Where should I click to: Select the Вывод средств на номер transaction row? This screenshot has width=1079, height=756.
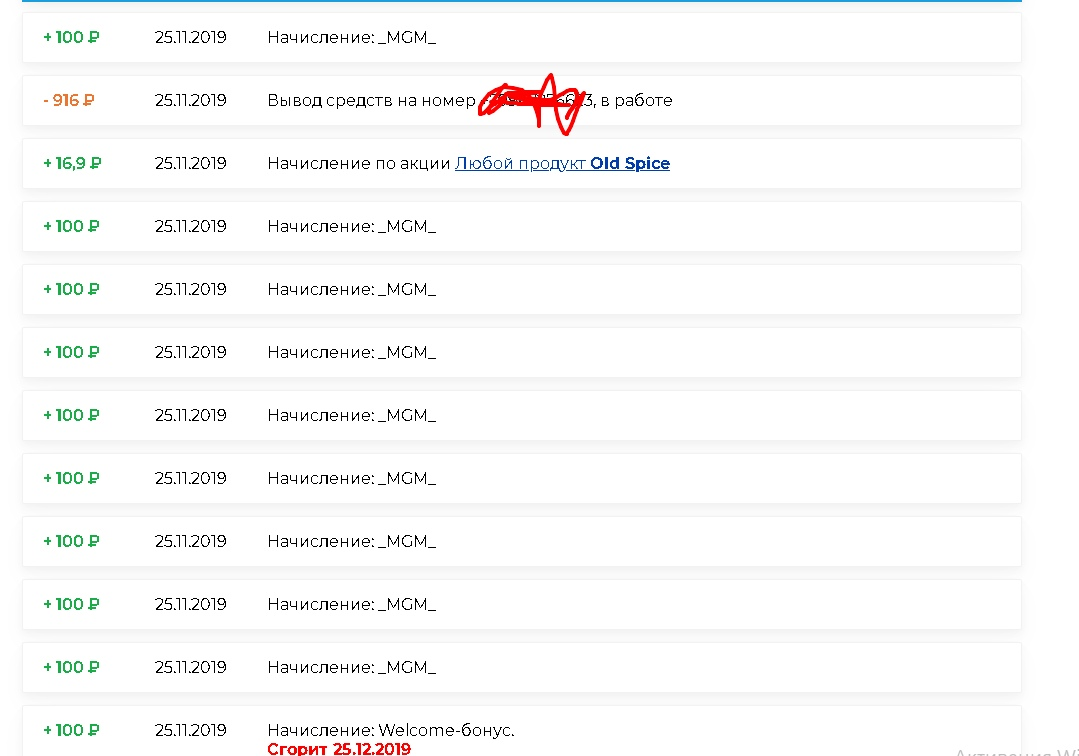tap(522, 100)
